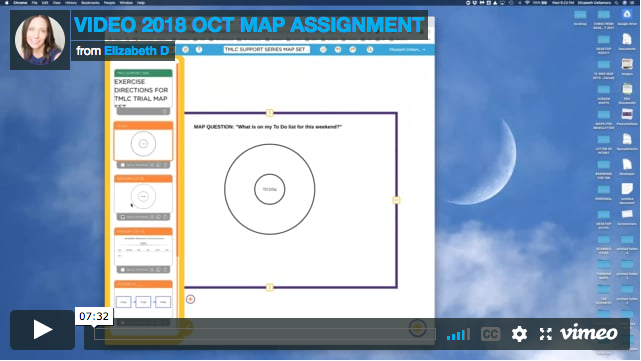The image size is (641, 361).
Task: Tick the checkbox under the table-style map thumbnail
Action: 123,270
